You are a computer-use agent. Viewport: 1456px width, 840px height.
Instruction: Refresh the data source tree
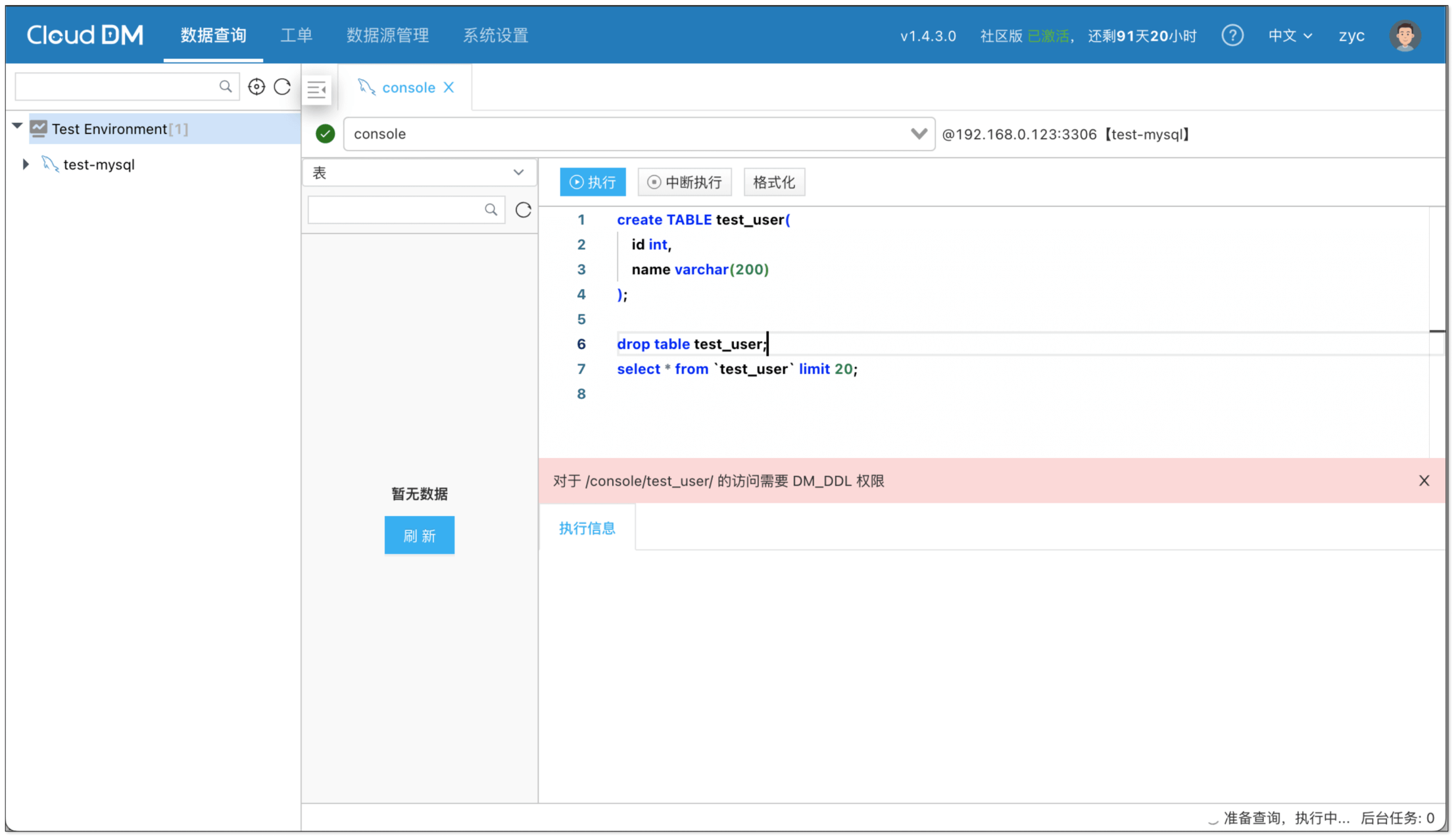283,87
